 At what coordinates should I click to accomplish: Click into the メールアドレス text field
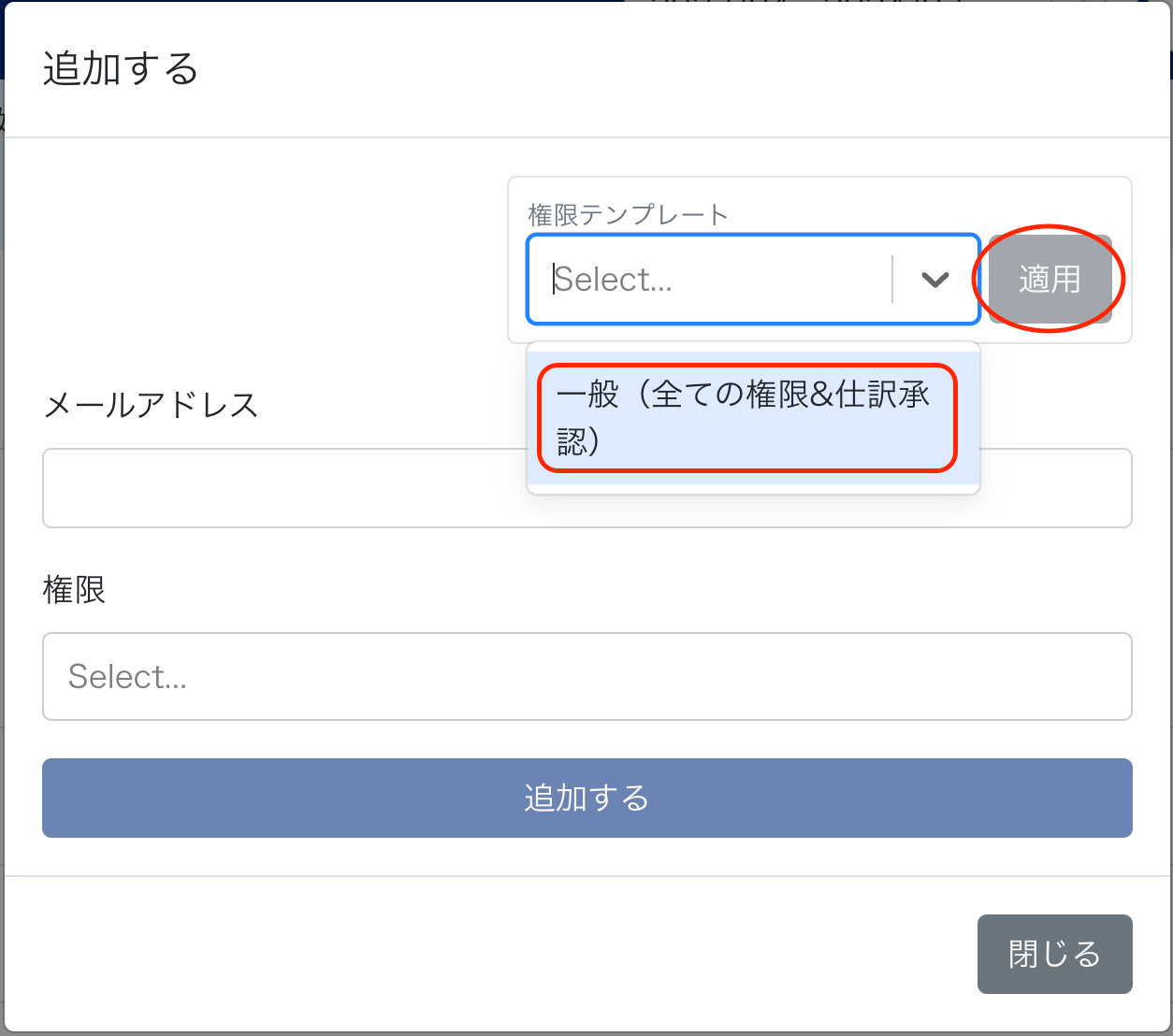click(x=281, y=488)
